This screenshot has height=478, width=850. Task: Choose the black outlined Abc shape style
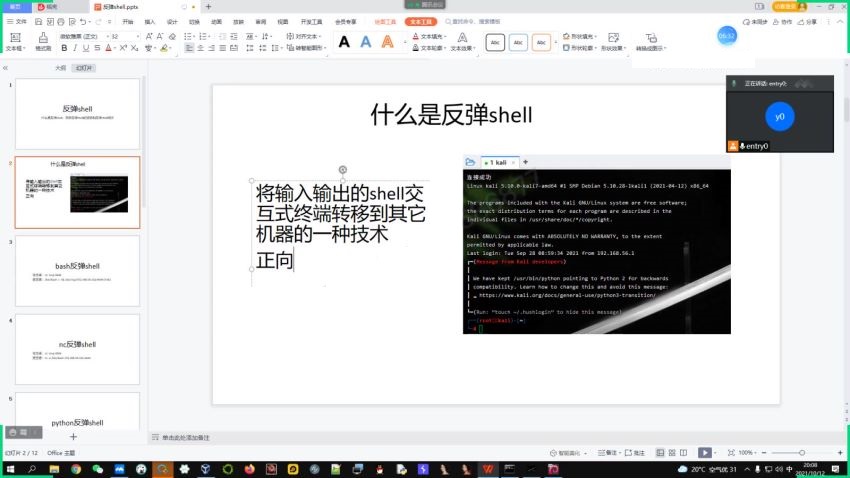(495, 42)
